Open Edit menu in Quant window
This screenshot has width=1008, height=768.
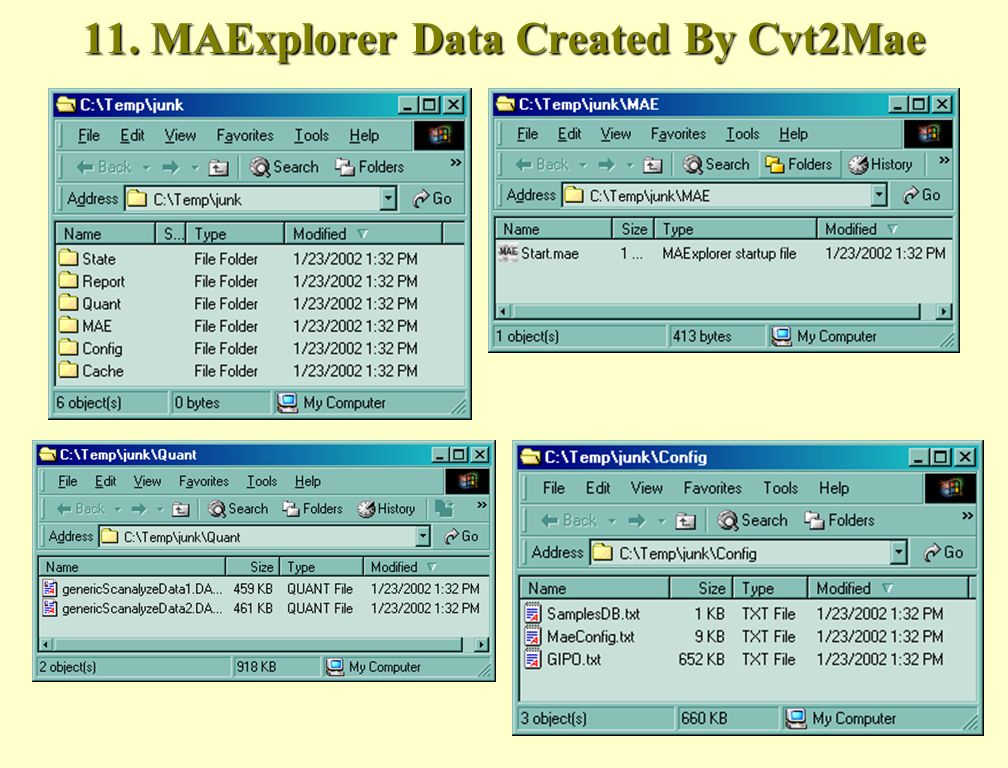click(x=105, y=481)
